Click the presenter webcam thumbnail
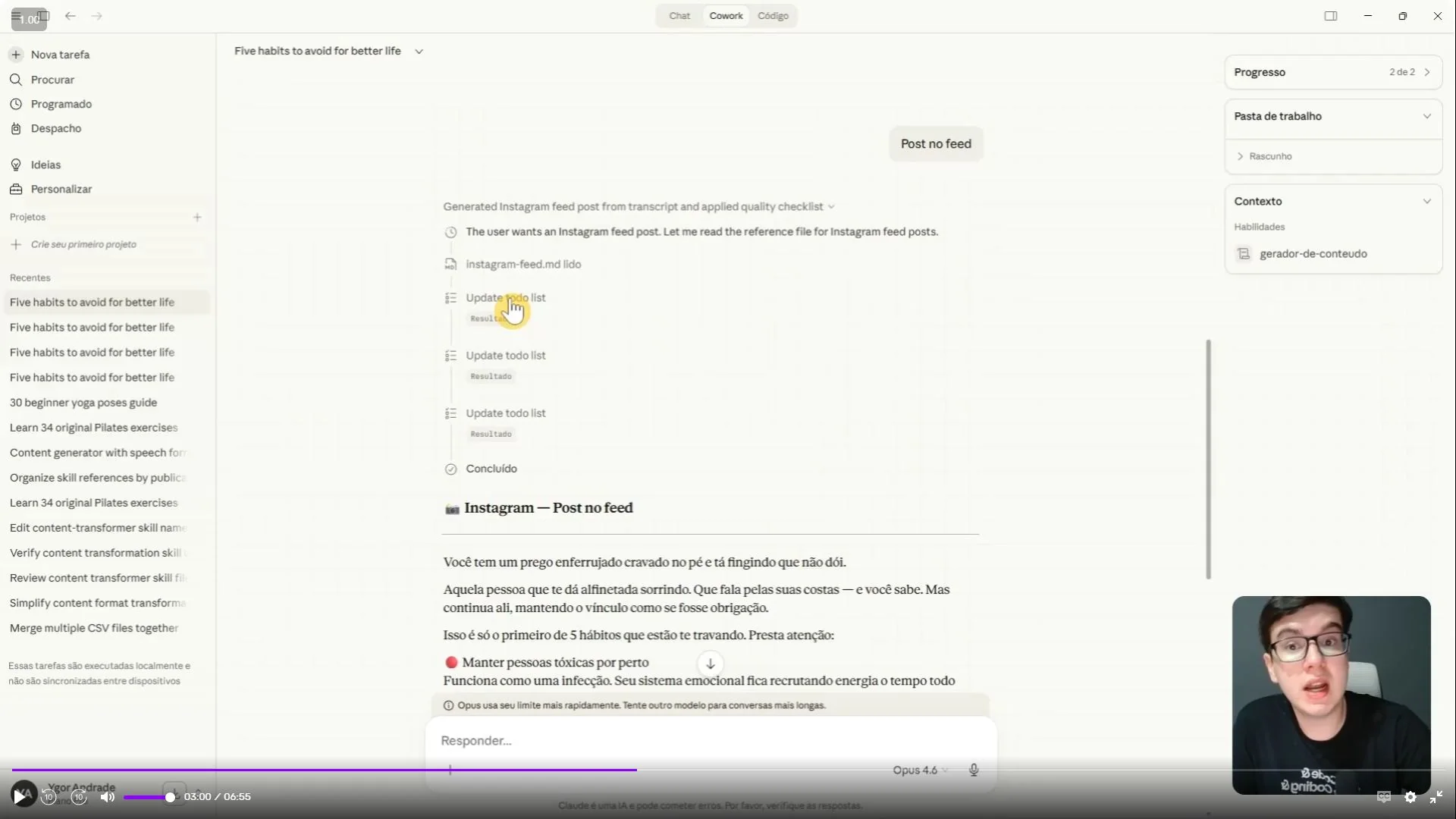1456x819 pixels. [x=1331, y=695]
